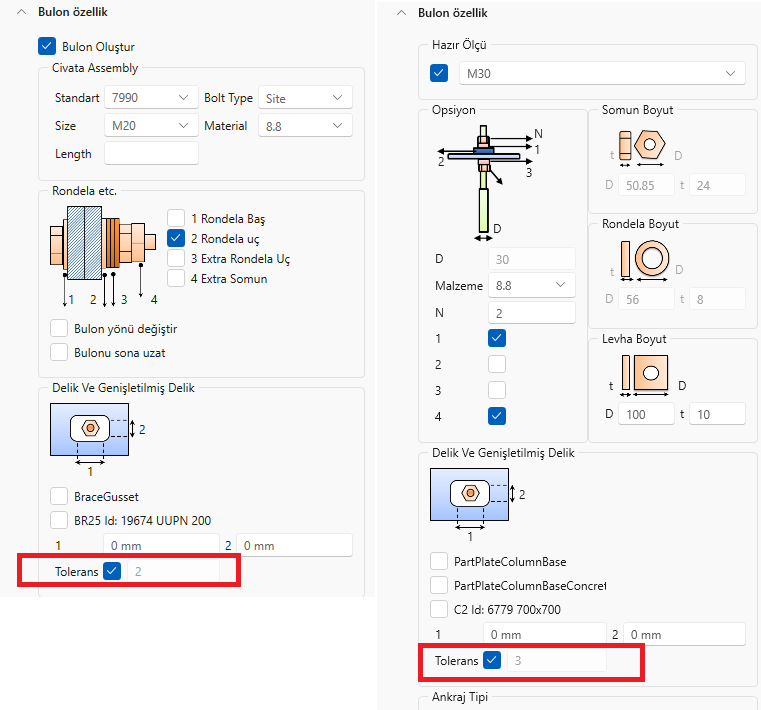The image size is (761, 710).
Task: Open the Malzeme 8.8 dropdown
Action: [x=531, y=286]
